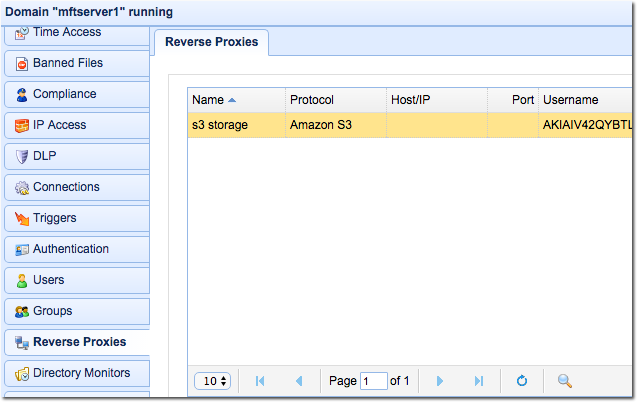Go to next page arrow
Image resolution: width=637 pixels, height=402 pixels.
[x=440, y=381]
